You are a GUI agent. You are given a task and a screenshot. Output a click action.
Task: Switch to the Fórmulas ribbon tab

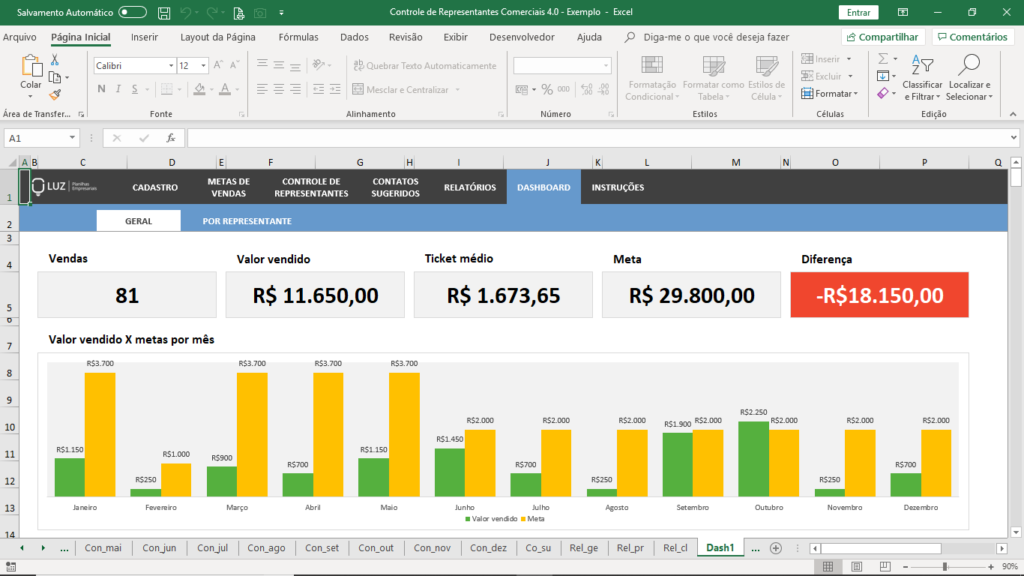300,36
